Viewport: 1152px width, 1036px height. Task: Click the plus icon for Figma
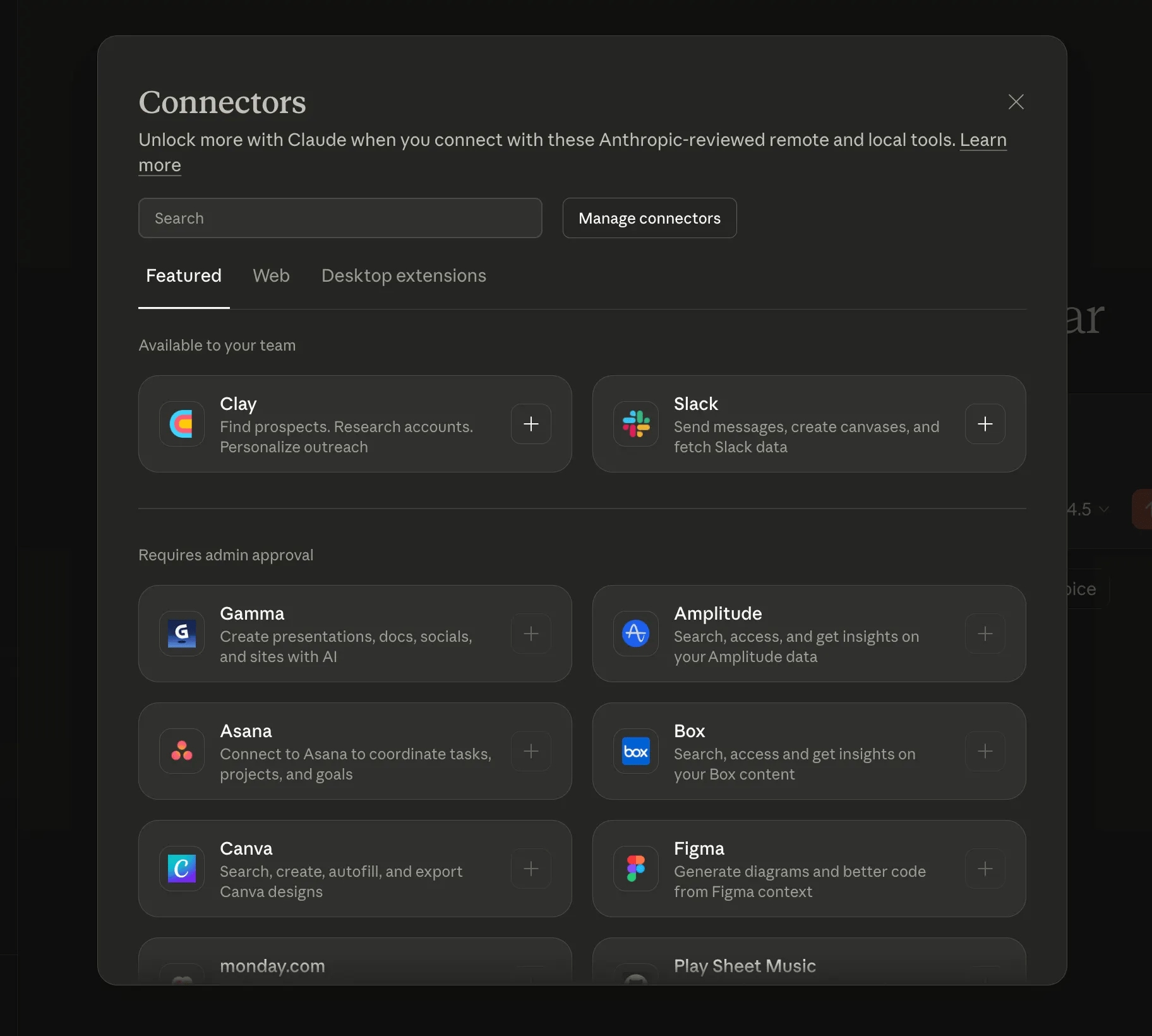985,869
